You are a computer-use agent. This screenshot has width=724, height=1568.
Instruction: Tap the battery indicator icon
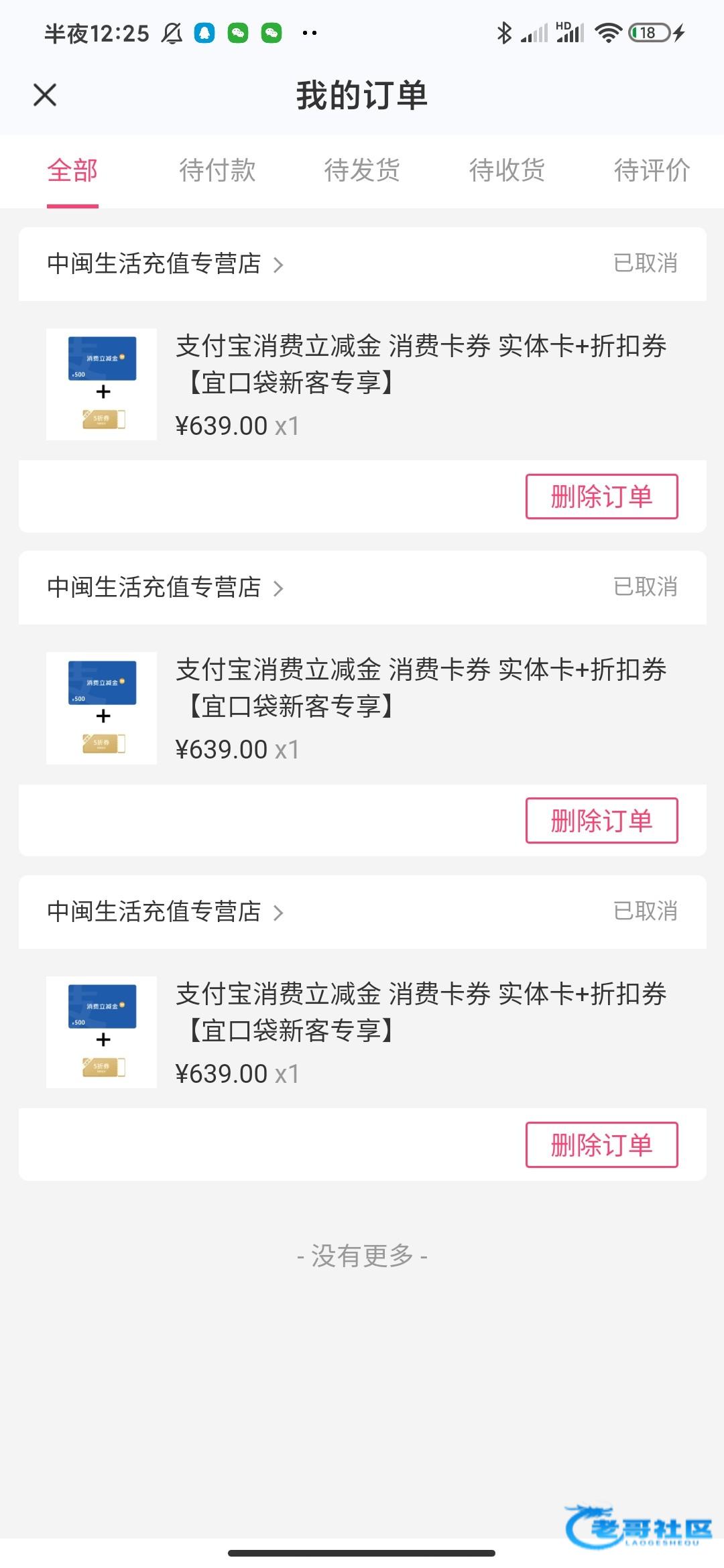click(649, 33)
